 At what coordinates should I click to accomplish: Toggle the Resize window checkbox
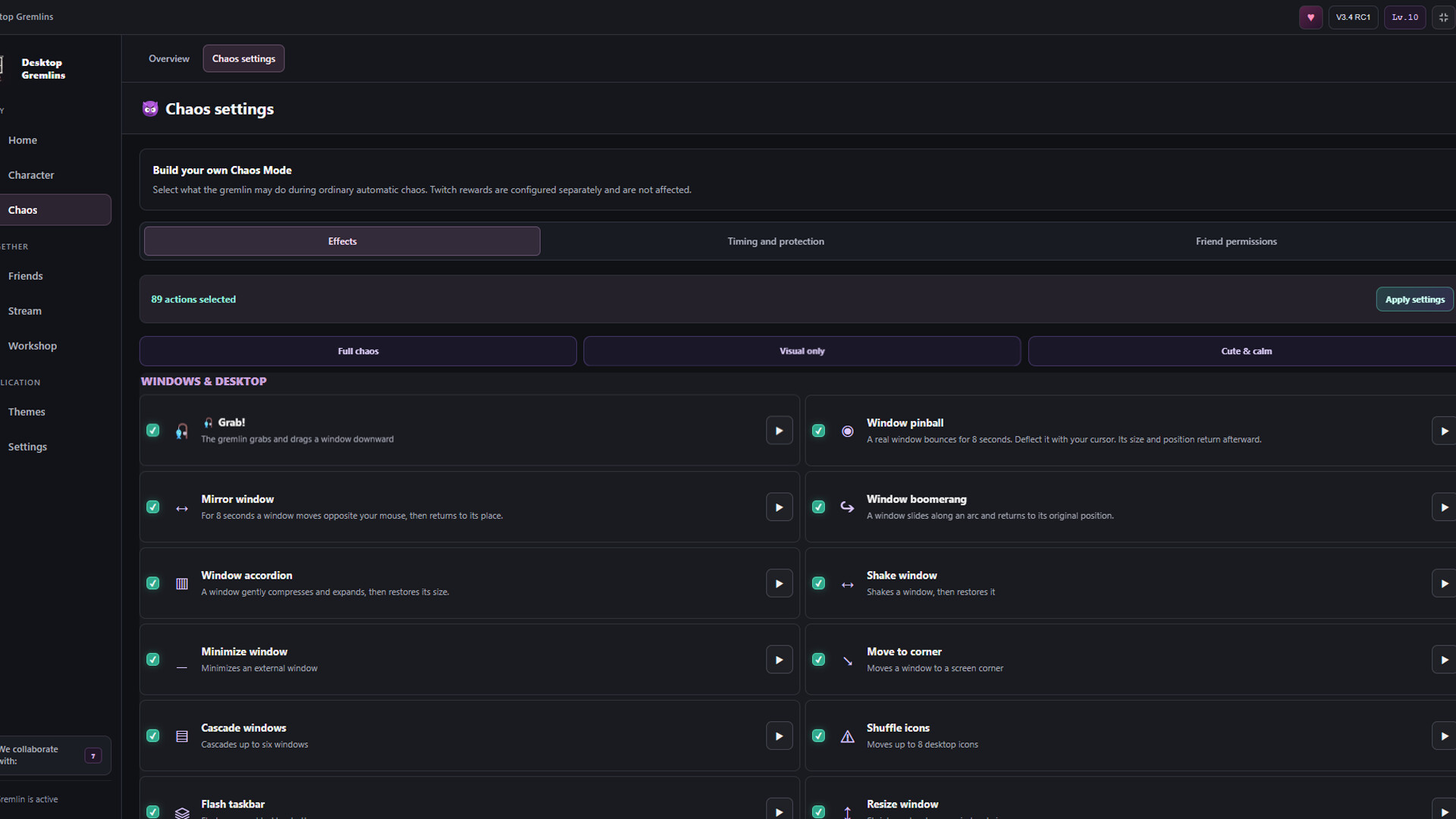[x=819, y=811]
